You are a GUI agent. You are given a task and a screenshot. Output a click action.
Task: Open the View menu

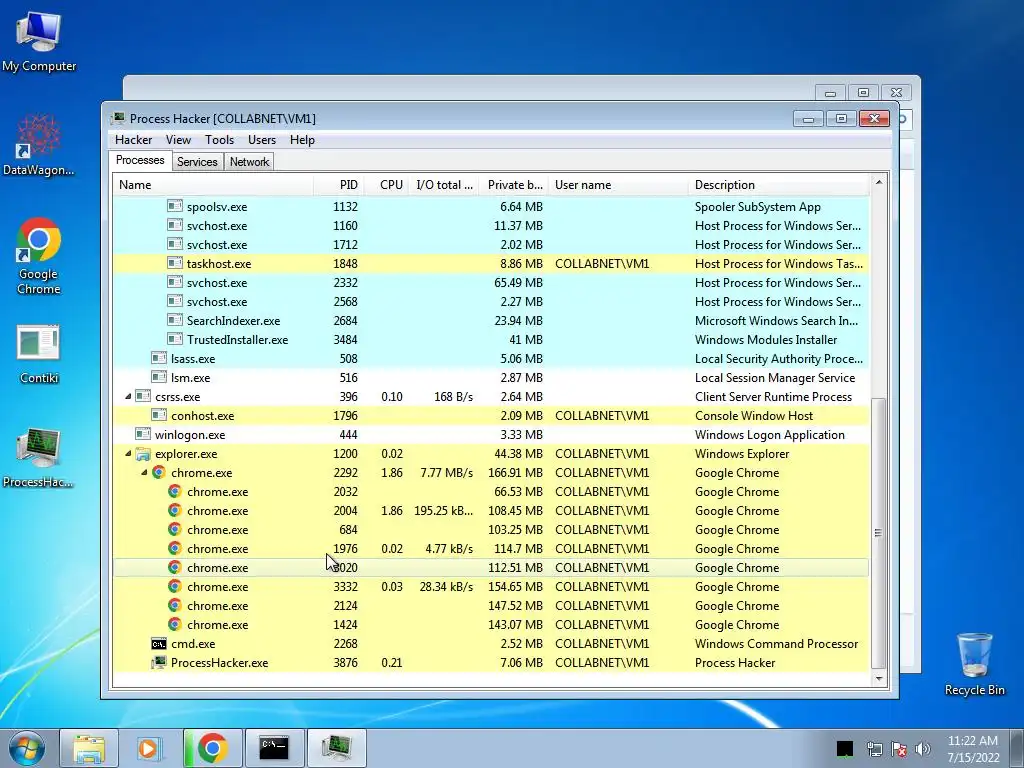178,140
